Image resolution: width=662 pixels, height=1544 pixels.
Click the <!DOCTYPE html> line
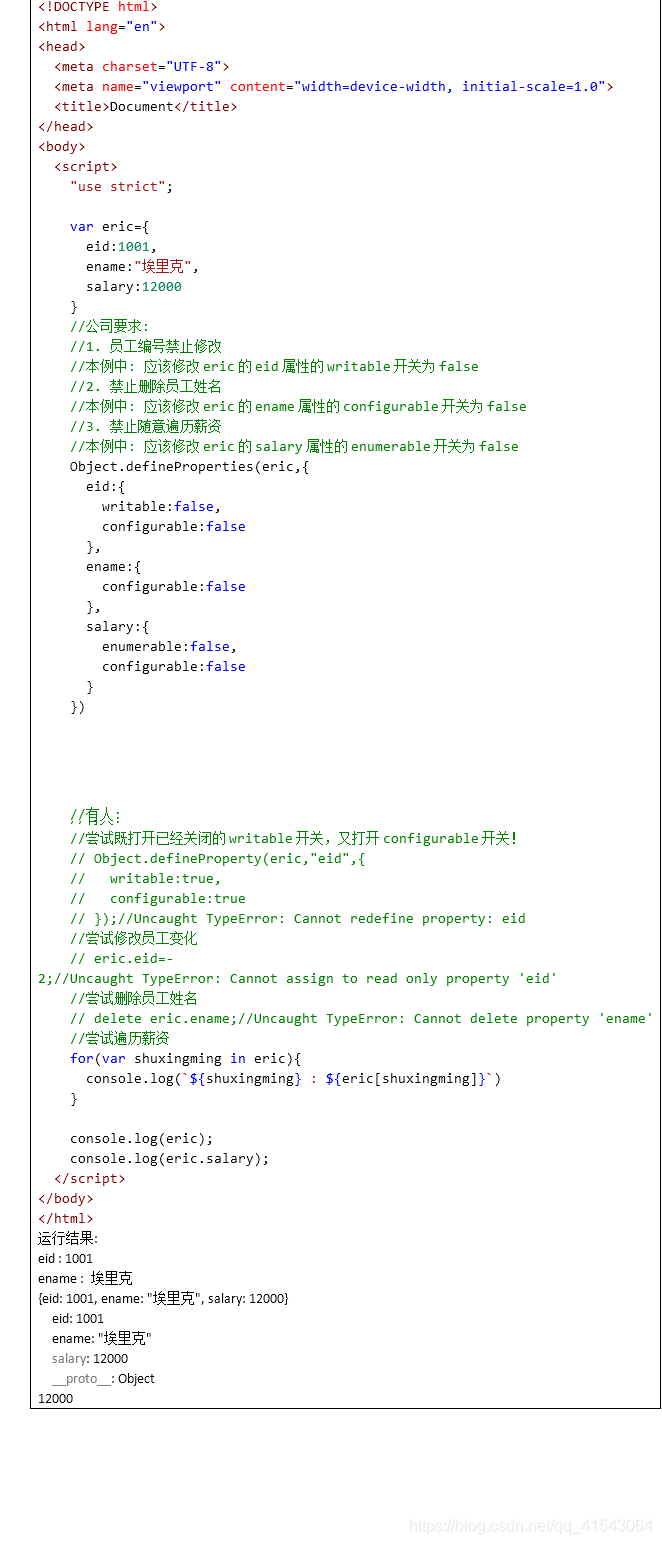[97, 6]
